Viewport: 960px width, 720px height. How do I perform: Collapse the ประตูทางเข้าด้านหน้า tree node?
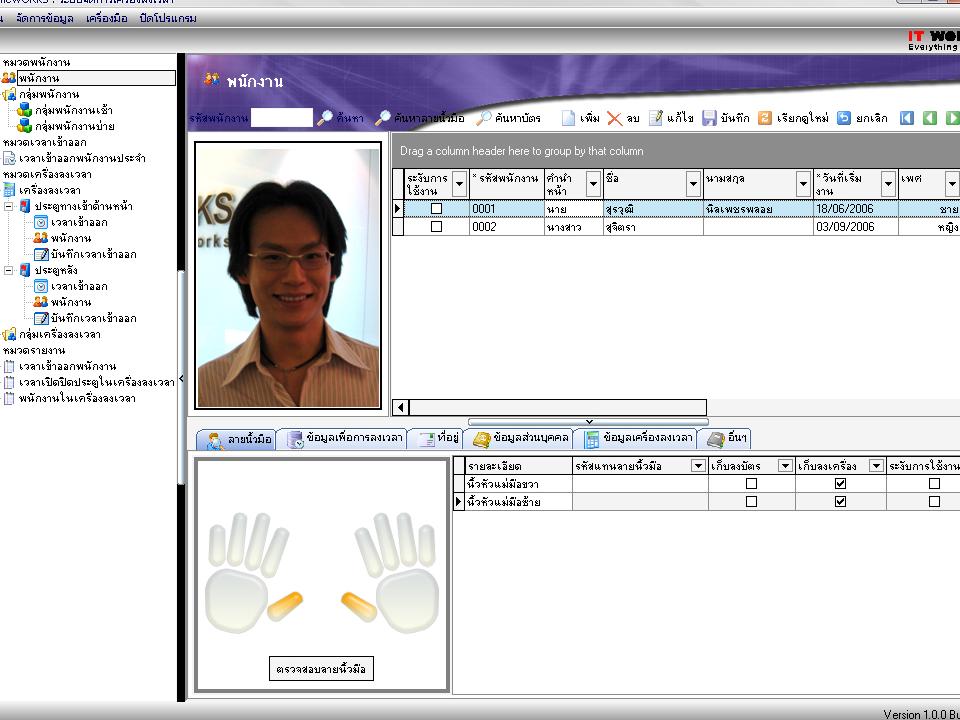(9, 206)
